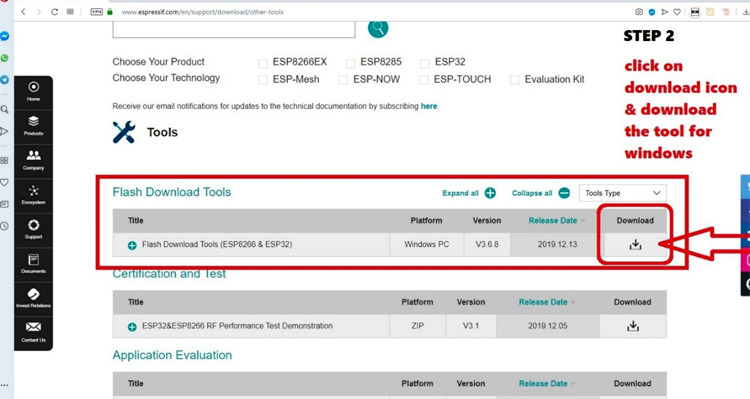
Task: Open the browser downloads icon
Action: 746,12
